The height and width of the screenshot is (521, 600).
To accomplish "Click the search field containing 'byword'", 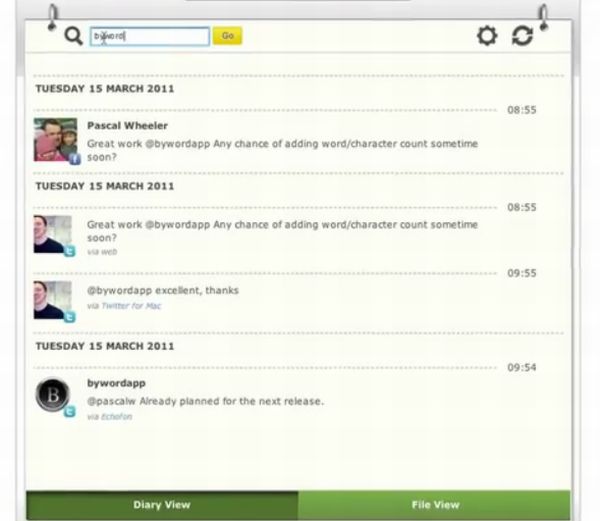I will [x=150, y=36].
